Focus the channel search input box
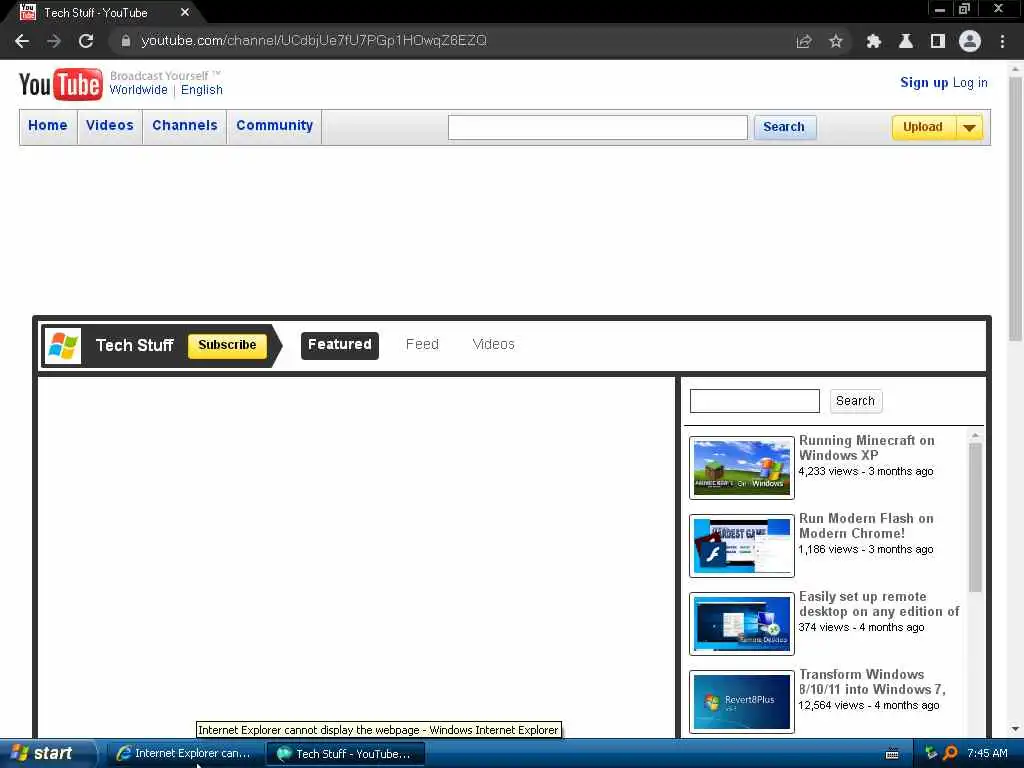This screenshot has width=1024, height=768. 755,401
